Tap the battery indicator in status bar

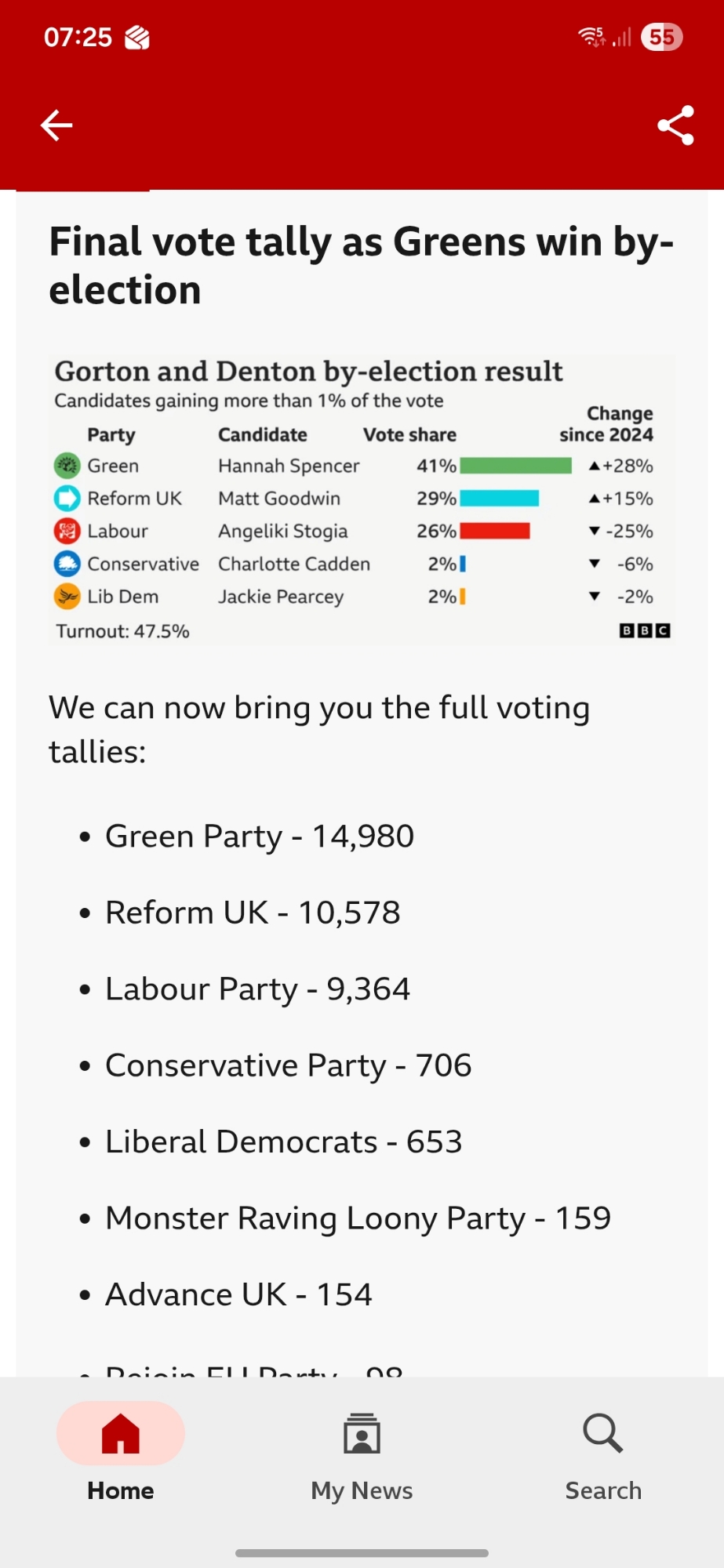click(661, 37)
